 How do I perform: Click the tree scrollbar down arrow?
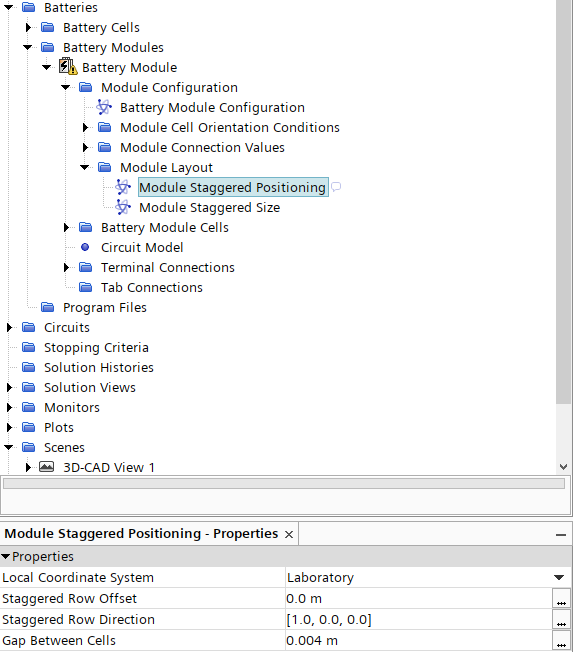pos(563,467)
